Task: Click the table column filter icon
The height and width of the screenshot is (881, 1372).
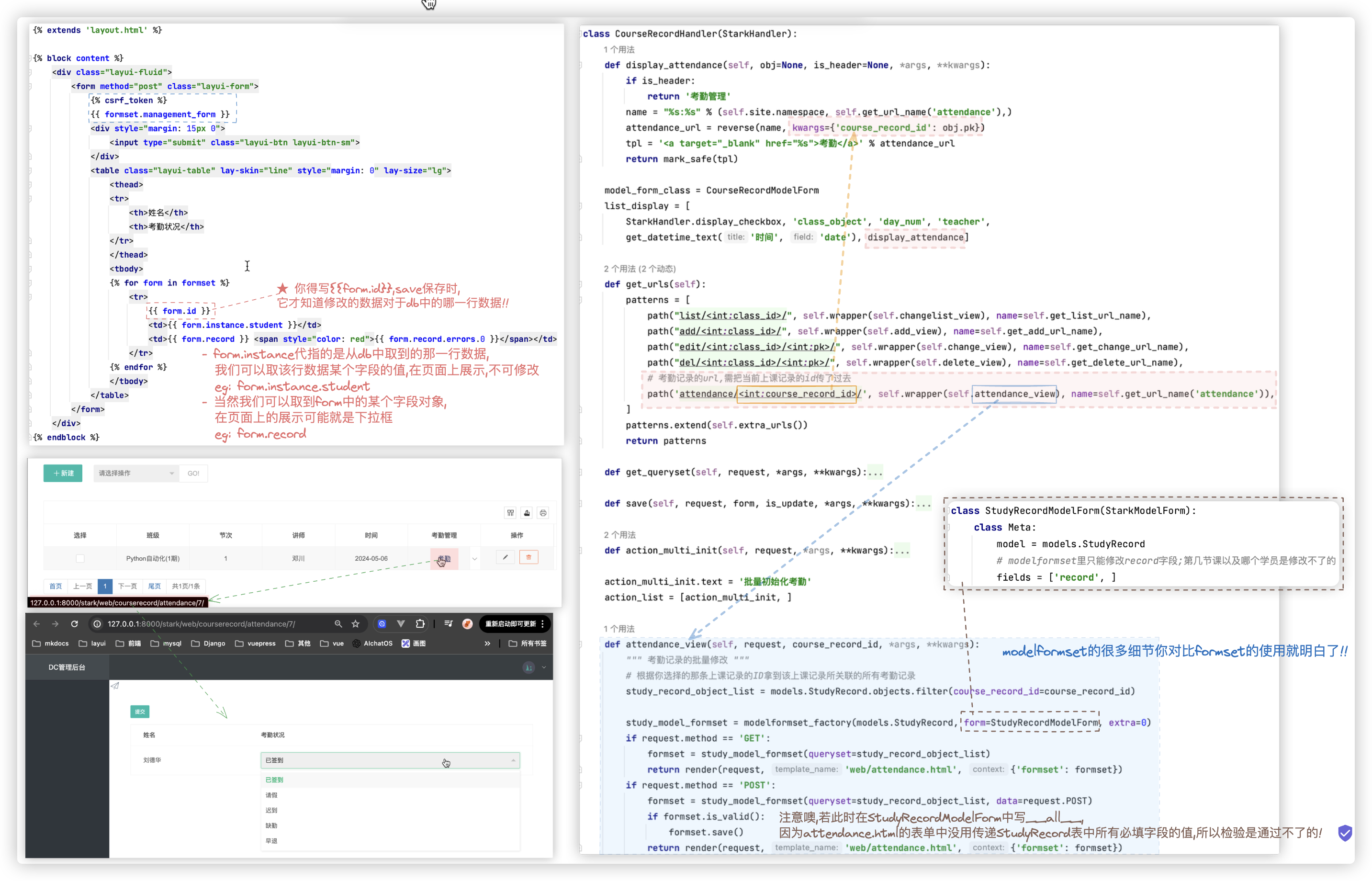Action: 510,513
